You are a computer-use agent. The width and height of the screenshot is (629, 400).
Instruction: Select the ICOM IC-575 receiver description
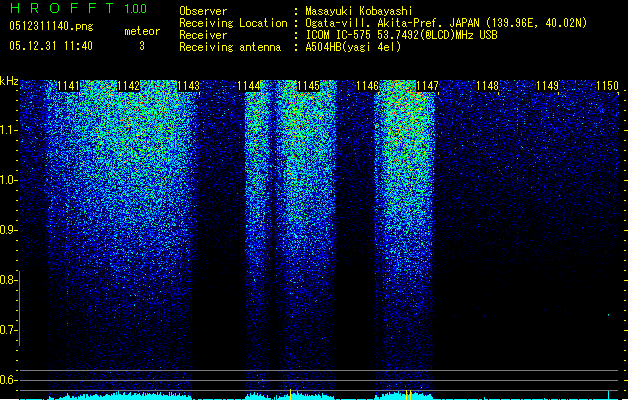point(402,35)
